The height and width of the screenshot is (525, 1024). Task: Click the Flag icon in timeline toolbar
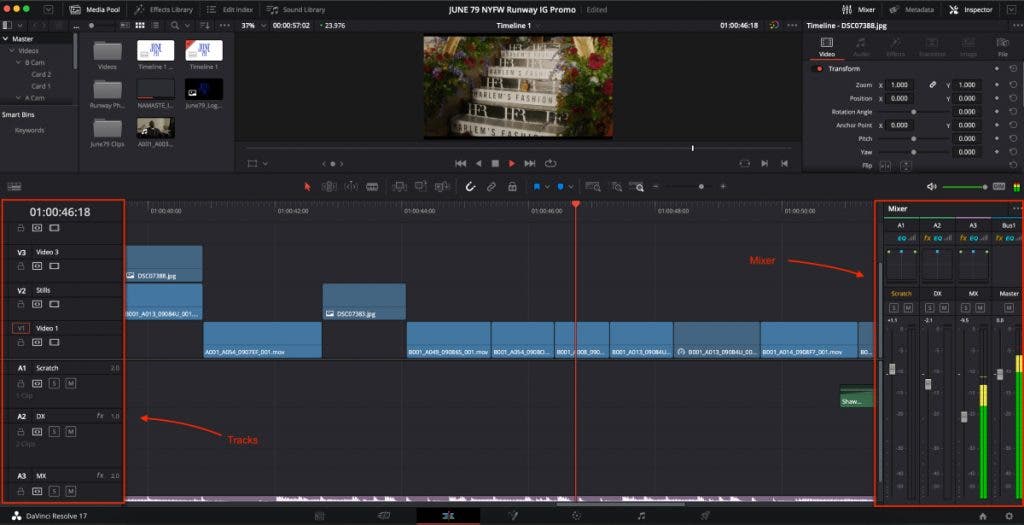pyautogui.click(x=537, y=187)
